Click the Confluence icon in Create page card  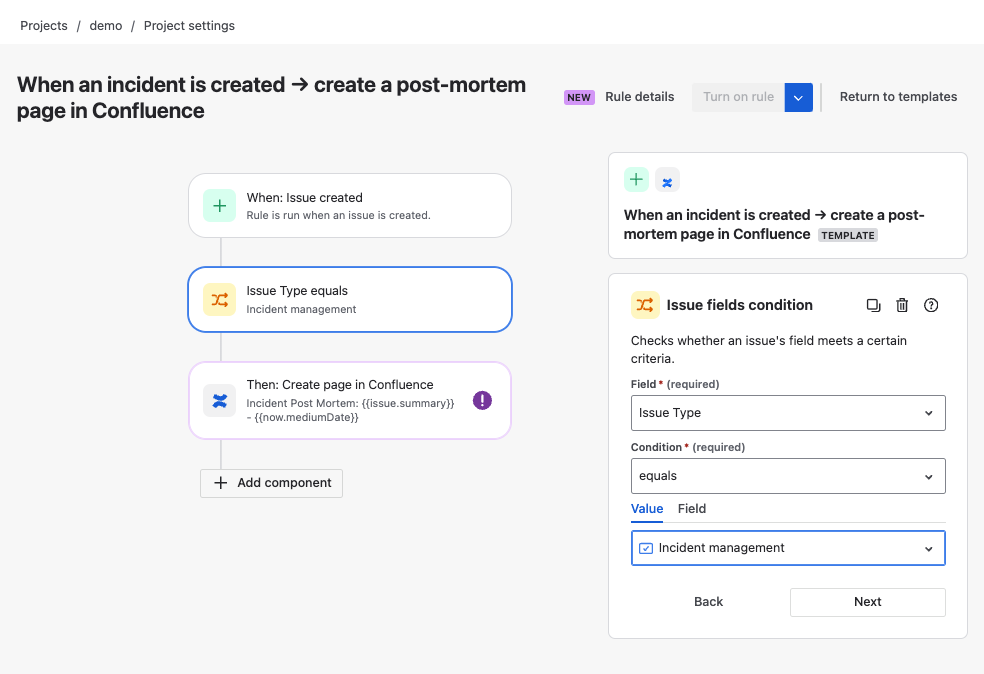220,400
